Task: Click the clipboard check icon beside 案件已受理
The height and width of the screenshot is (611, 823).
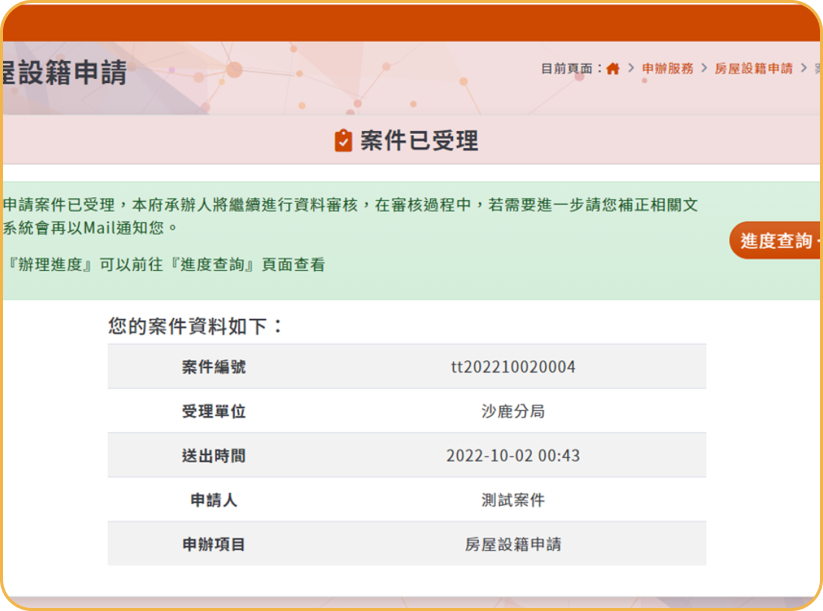Action: [x=343, y=141]
